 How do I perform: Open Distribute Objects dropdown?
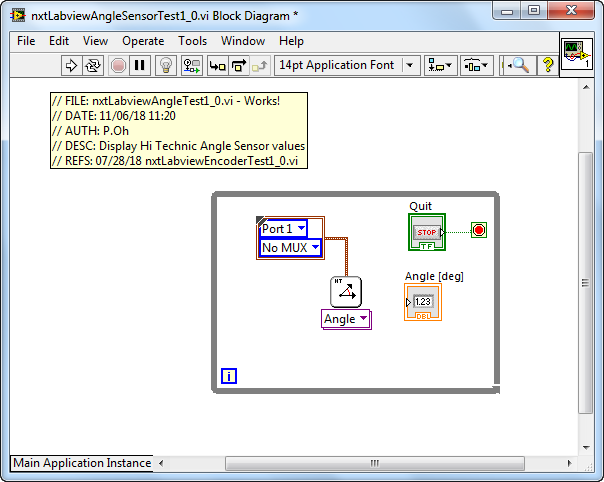coord(476,66)
